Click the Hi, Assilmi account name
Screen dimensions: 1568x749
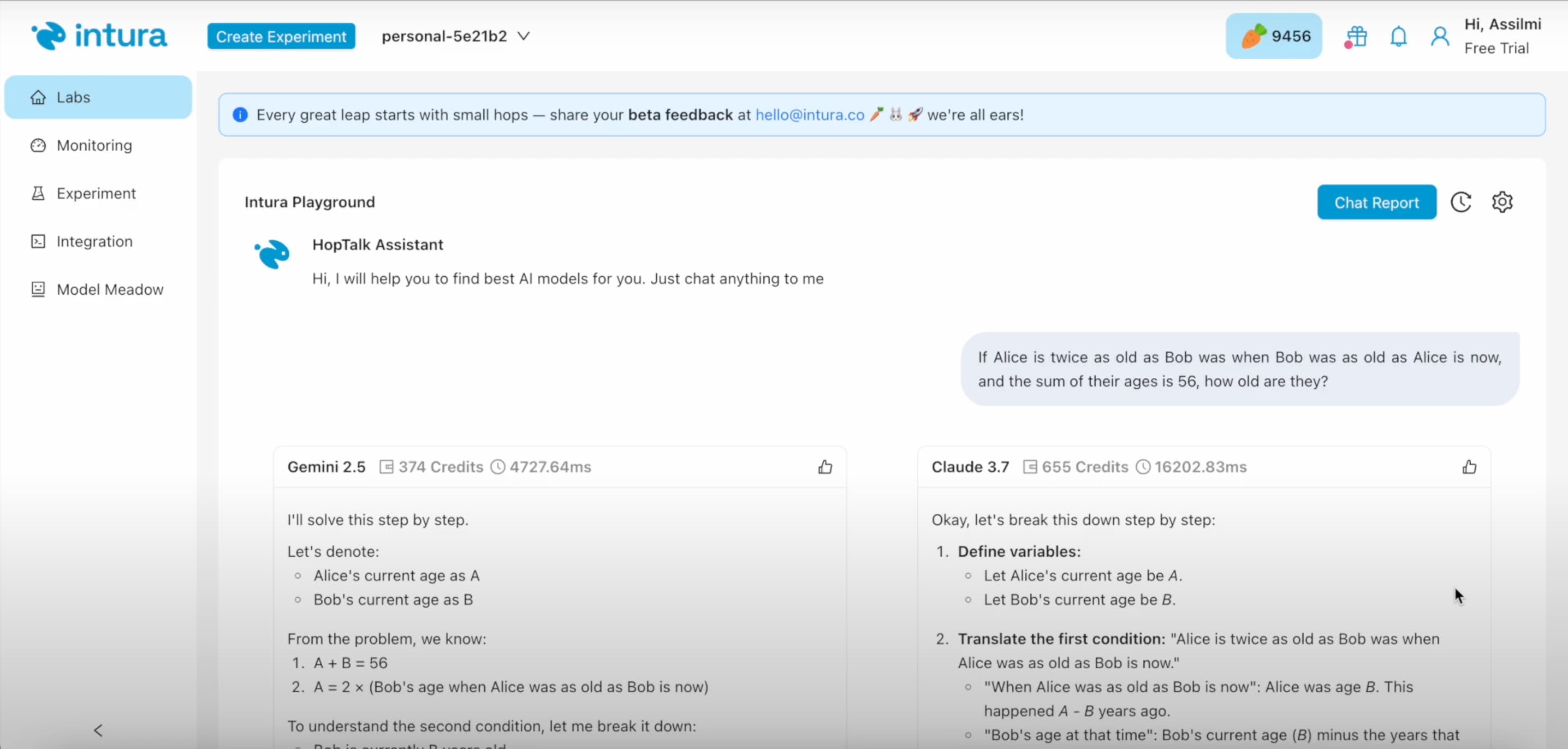[1502, 25]
